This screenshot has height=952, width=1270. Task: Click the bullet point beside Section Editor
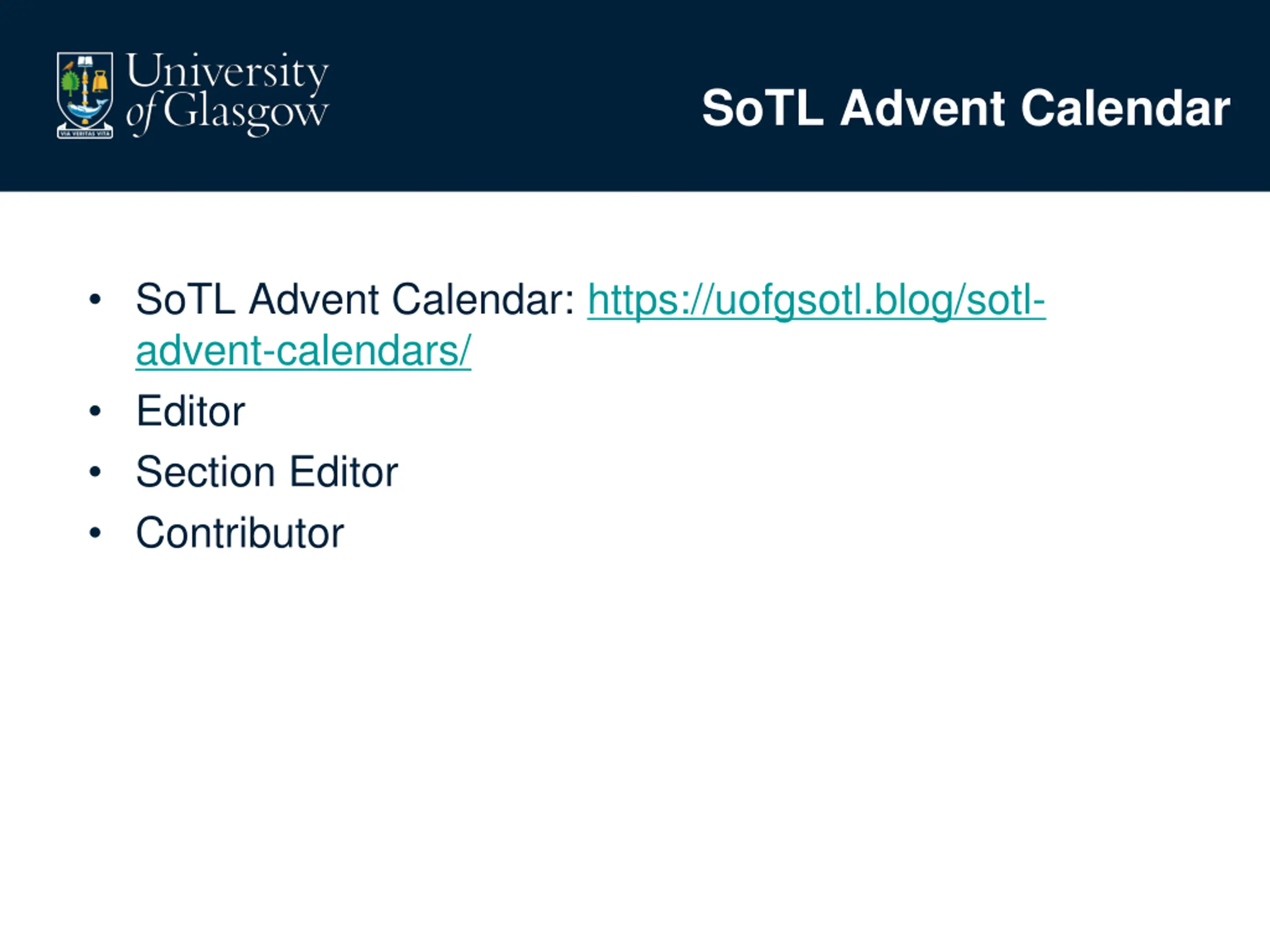coord(95,472)
